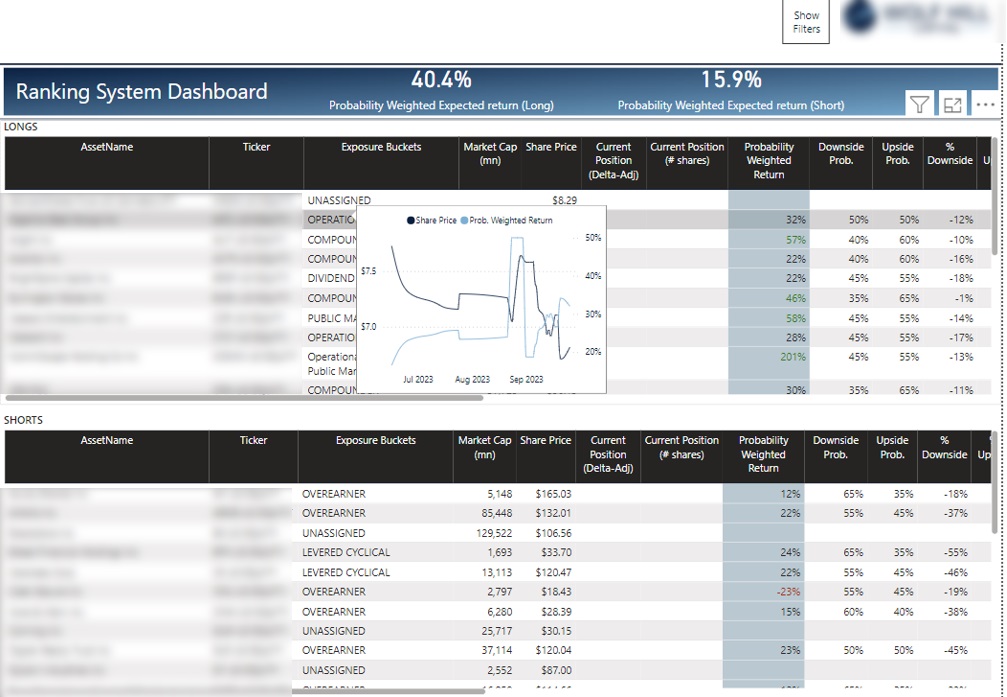Screen dimensions: 1007x697
Task: Sort Longs by Probability Weighted Return header
Action: 768,160
